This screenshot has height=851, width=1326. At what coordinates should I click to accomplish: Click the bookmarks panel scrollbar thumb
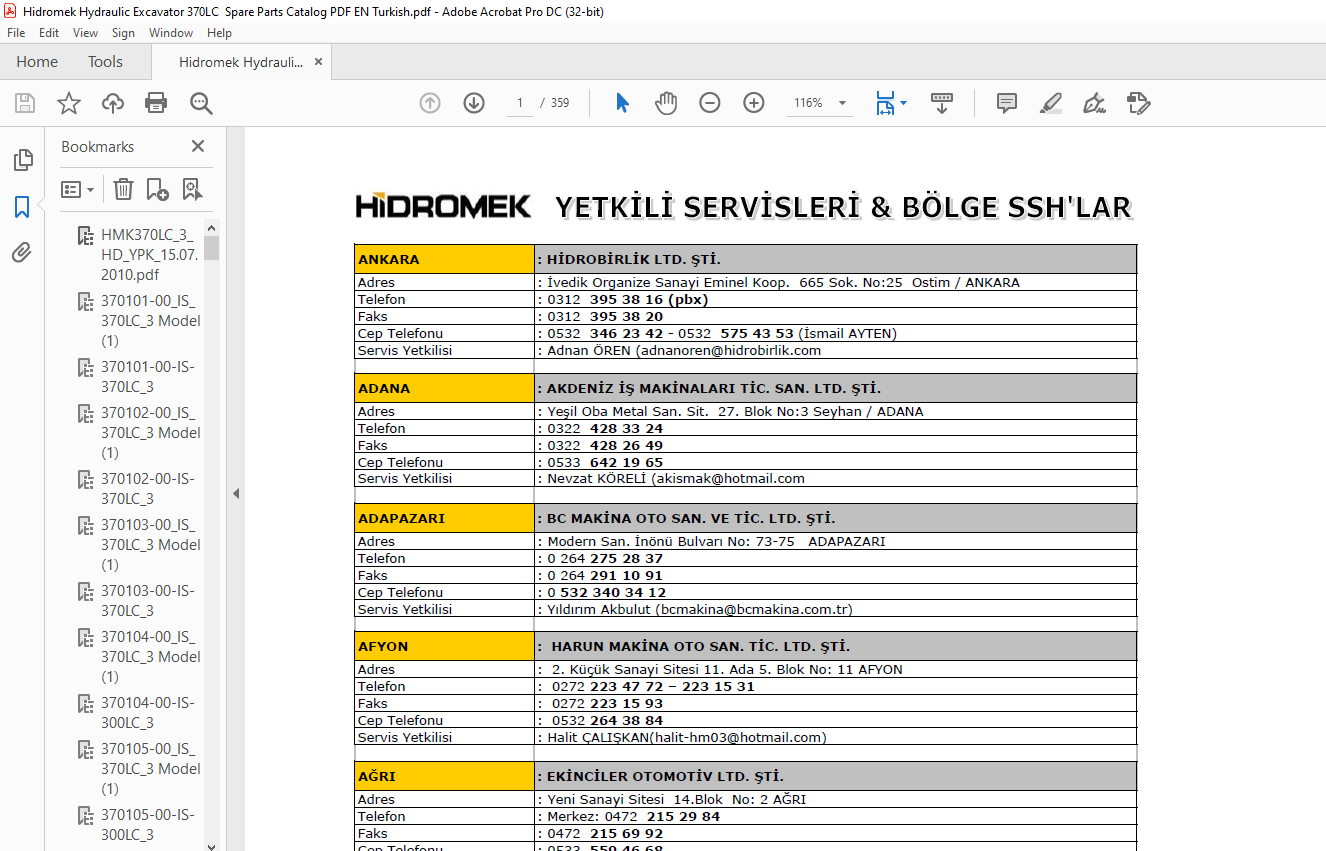(x=211, y=248)
